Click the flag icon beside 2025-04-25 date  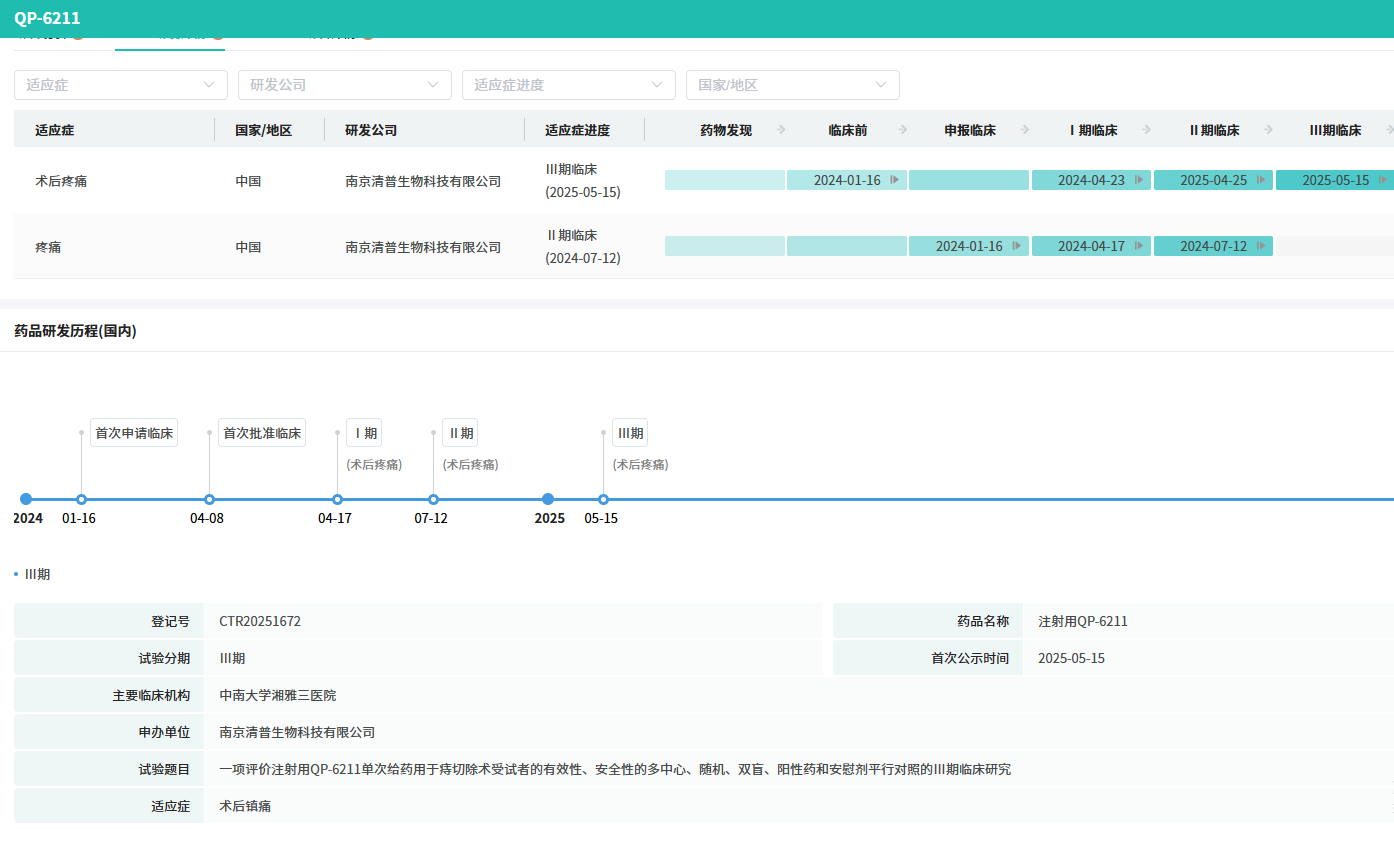[x=1260, y=180]
